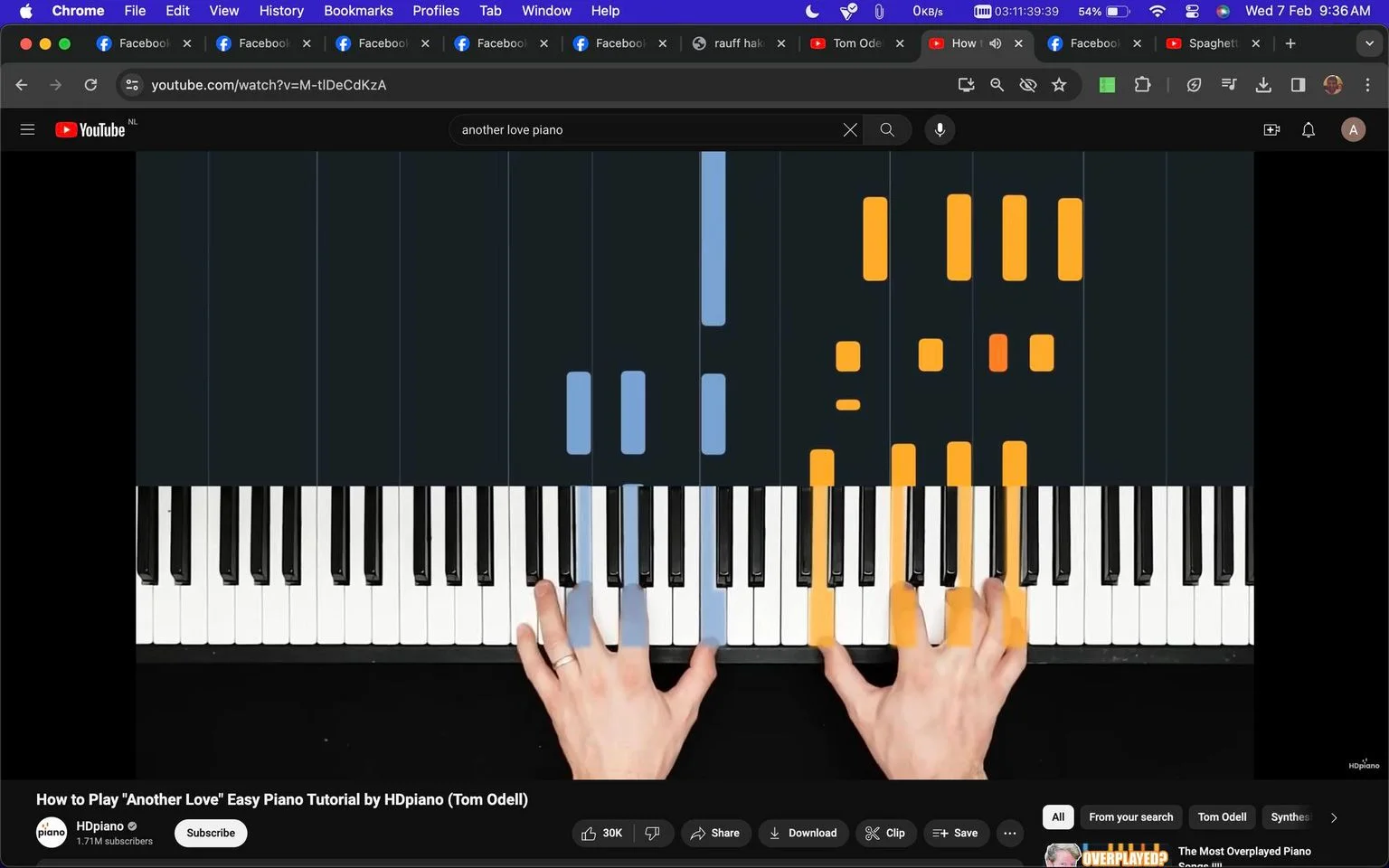This screenshot has width=1389, height=868.
Task: Go to the YouTube home logo
Action: [x=90, y=129]
